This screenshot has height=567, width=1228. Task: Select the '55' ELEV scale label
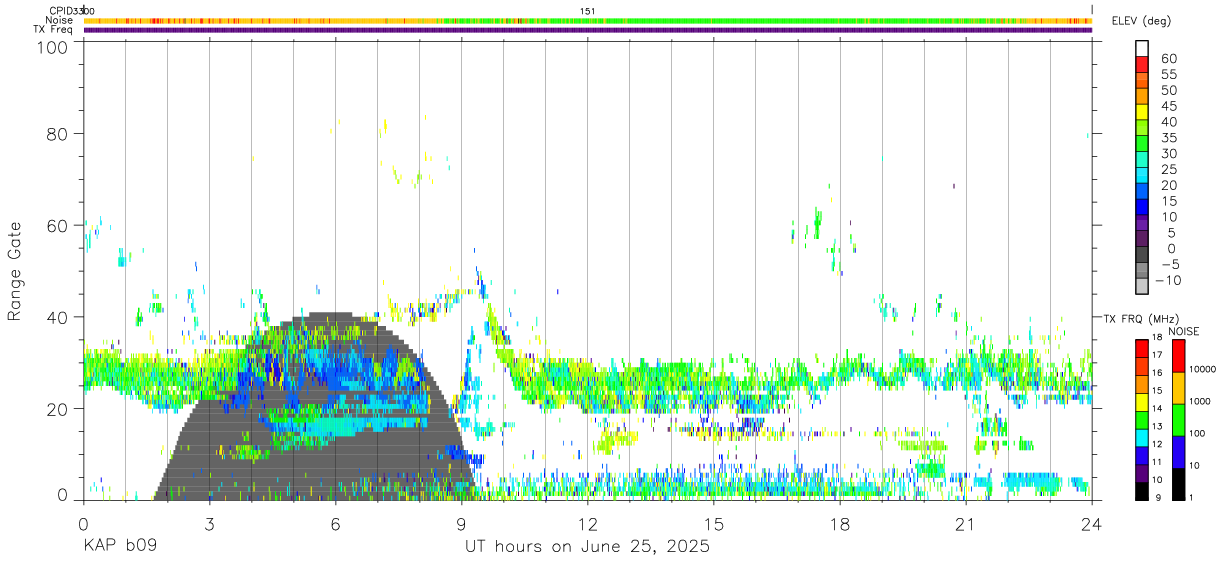point(1169,75)
